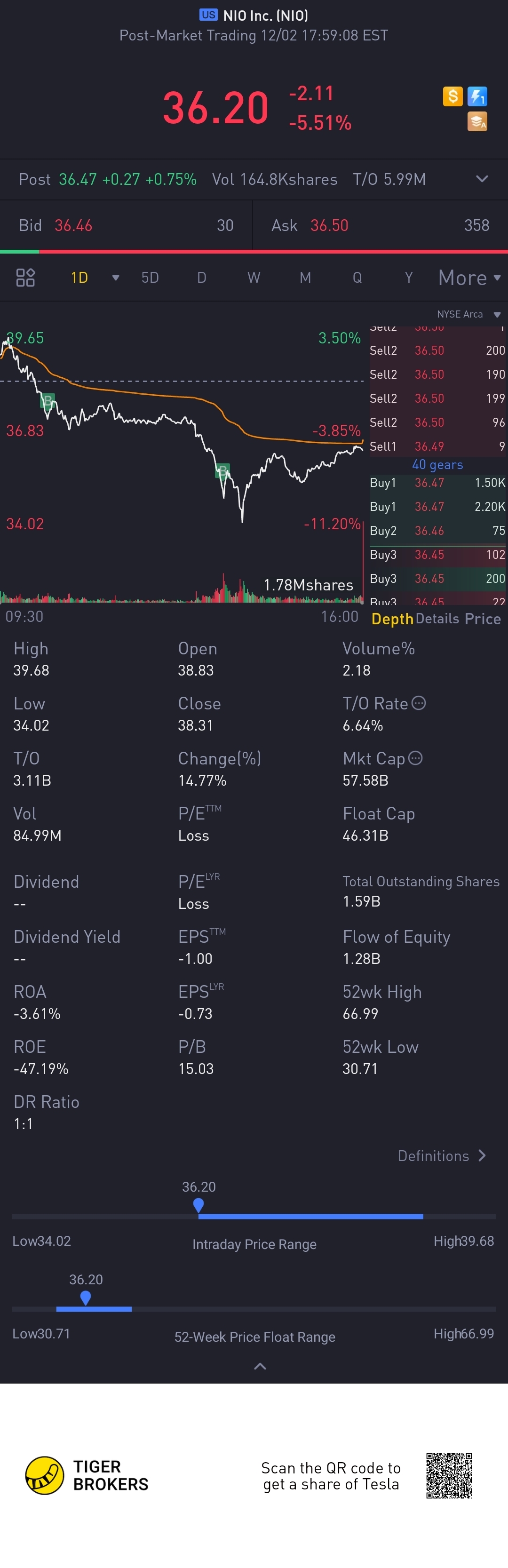
Task: Tap the US market flag badge
Action: point(208,15)
